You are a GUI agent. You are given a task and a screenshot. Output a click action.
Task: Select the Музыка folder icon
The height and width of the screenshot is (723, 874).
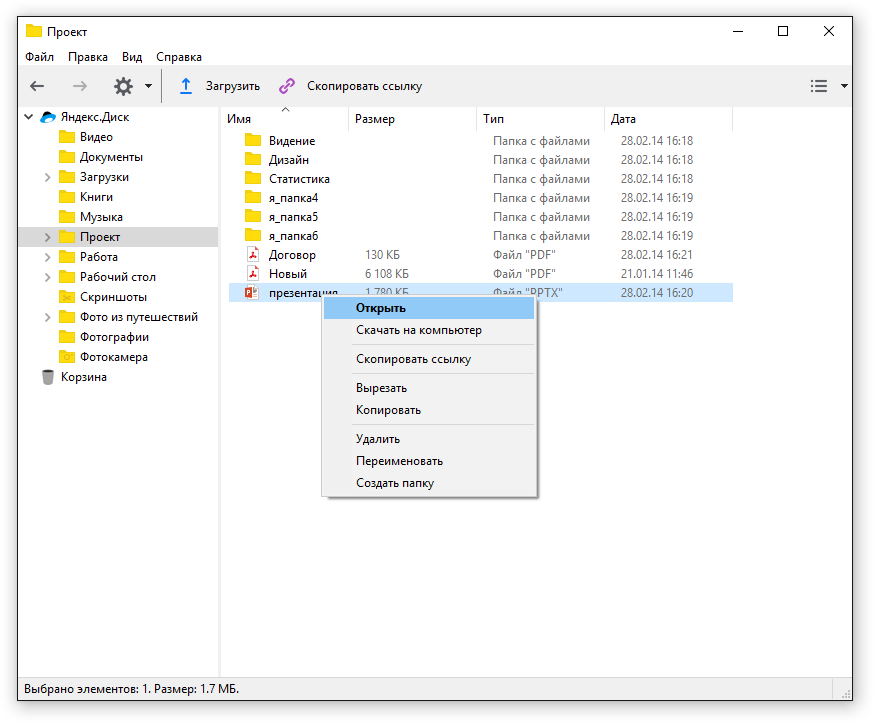(x=67, y=217)
